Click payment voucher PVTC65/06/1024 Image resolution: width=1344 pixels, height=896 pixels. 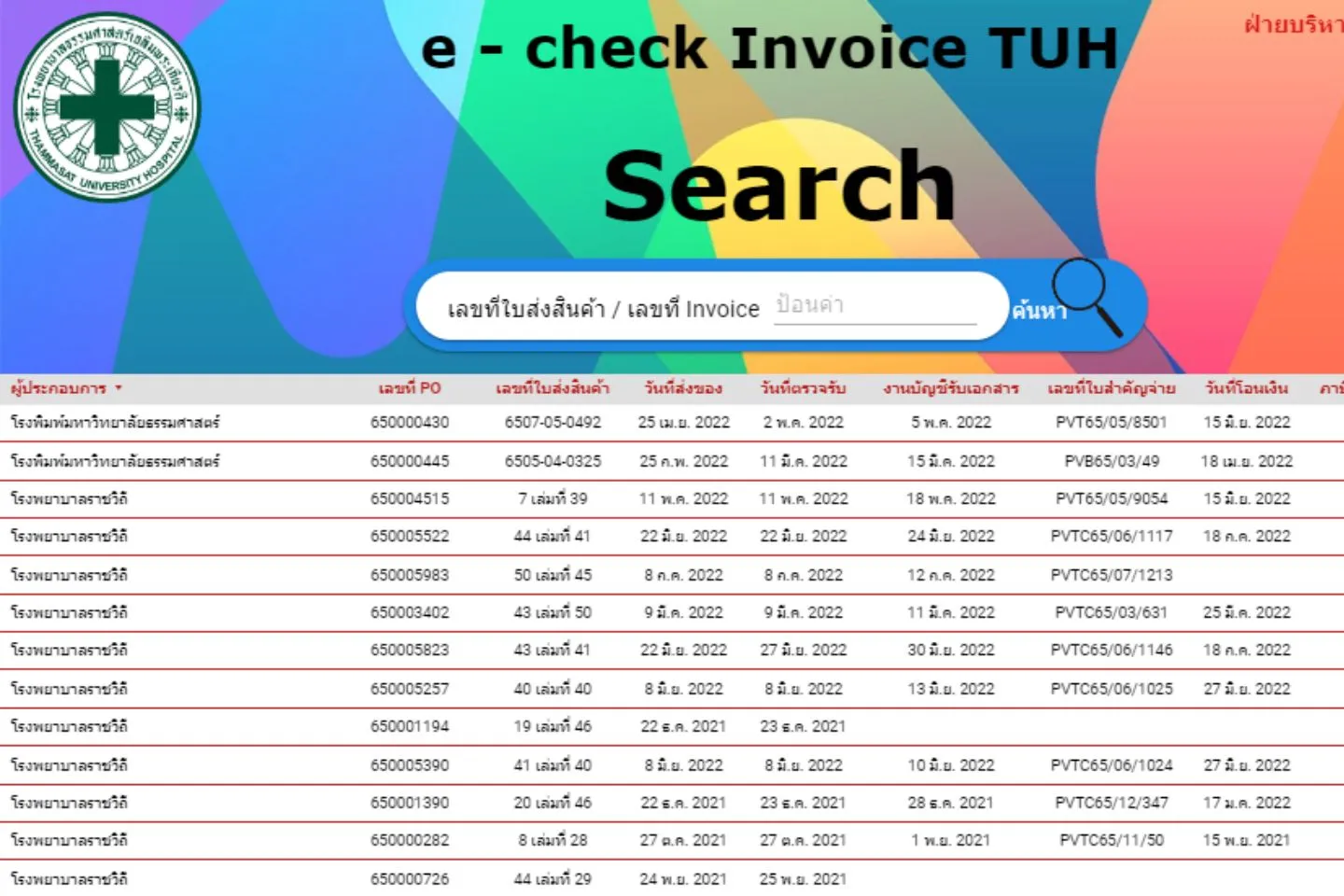(x=1111, y=765)
